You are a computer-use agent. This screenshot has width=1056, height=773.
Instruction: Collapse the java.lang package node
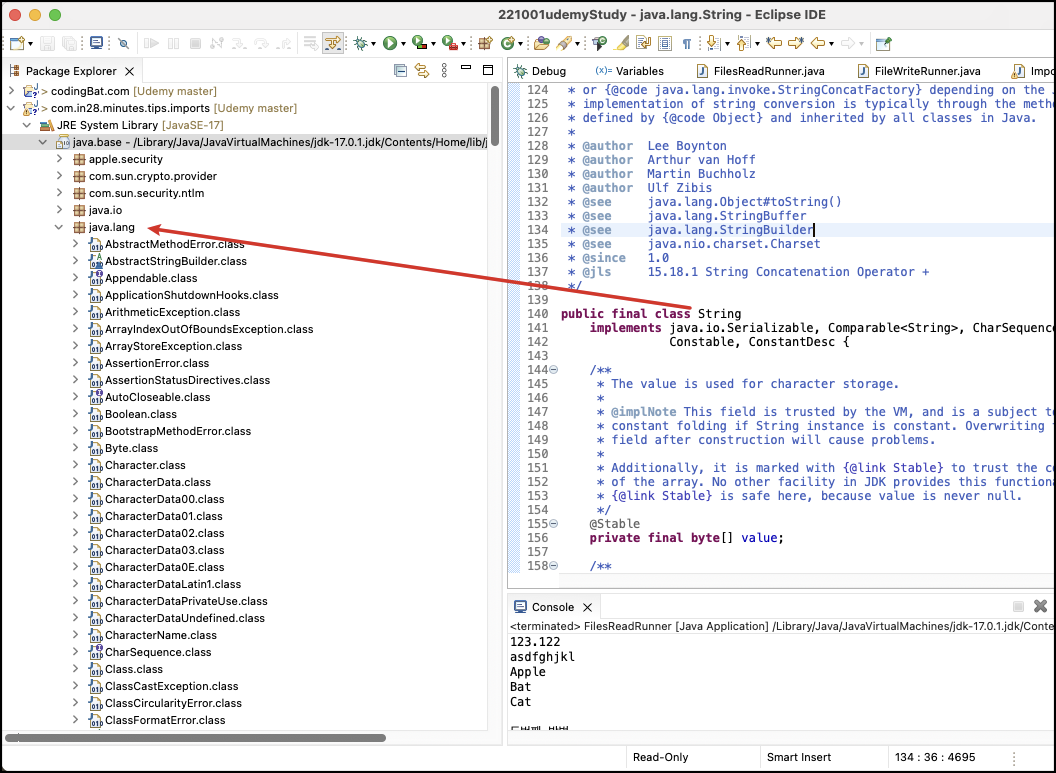[x=59, y=227]
